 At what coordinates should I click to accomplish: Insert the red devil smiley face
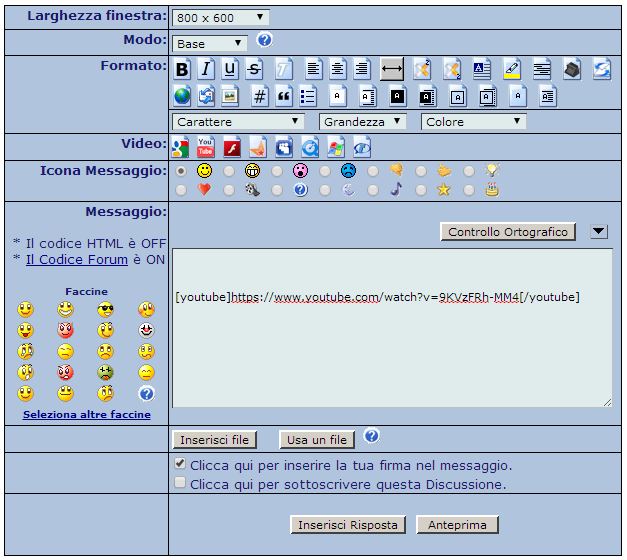(65, 330)
